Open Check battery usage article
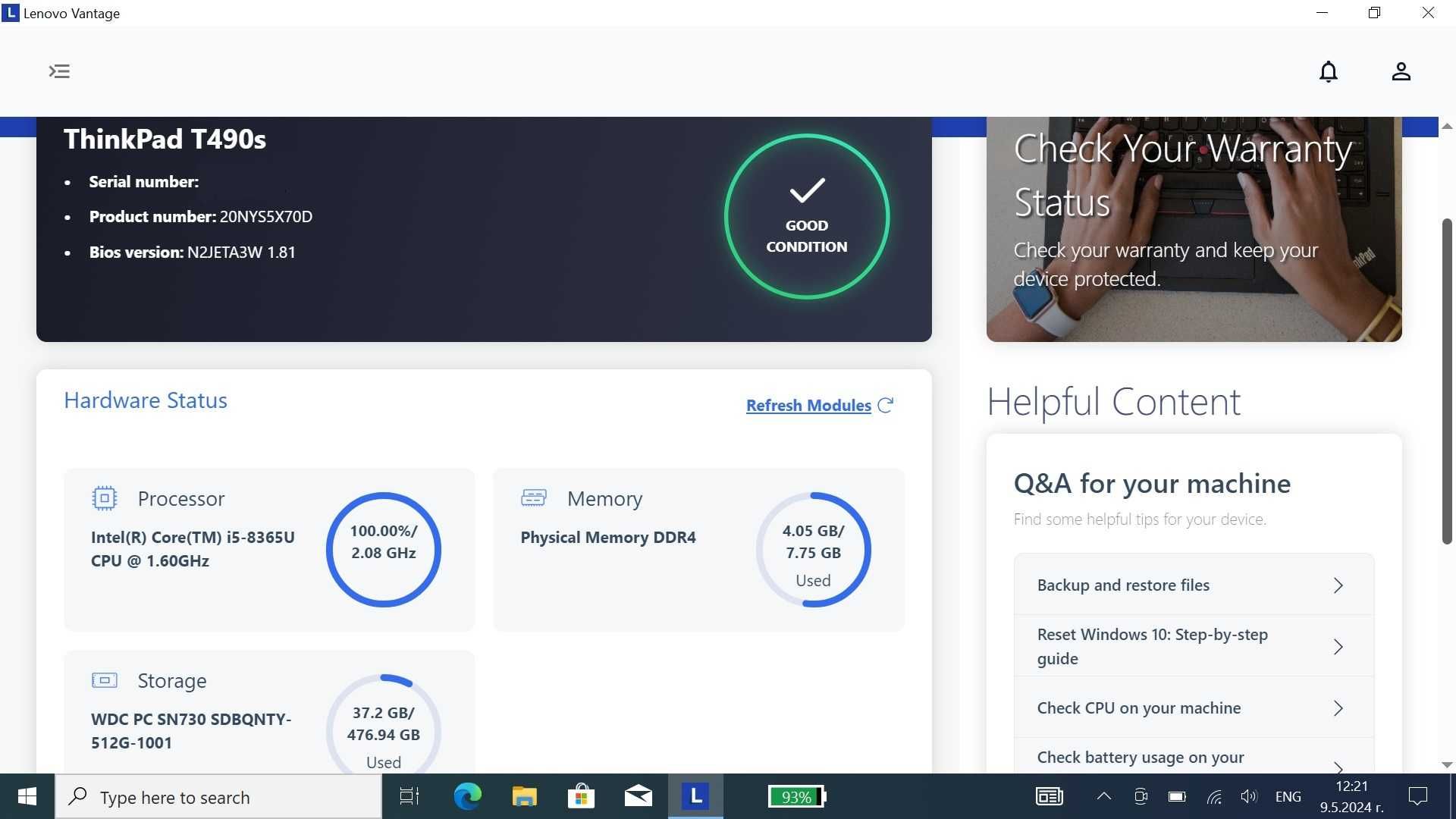1456x819 pixels. (x=1194, y=757)
